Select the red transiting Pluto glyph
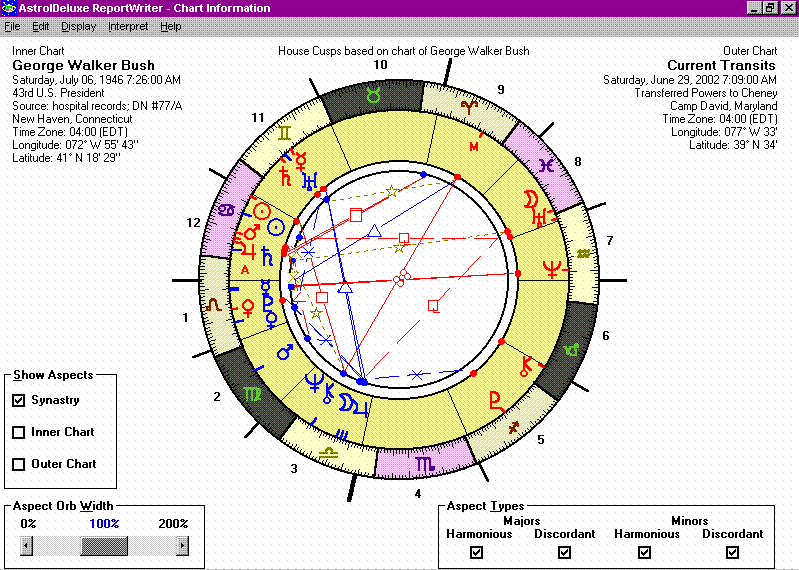 point(496,402)
